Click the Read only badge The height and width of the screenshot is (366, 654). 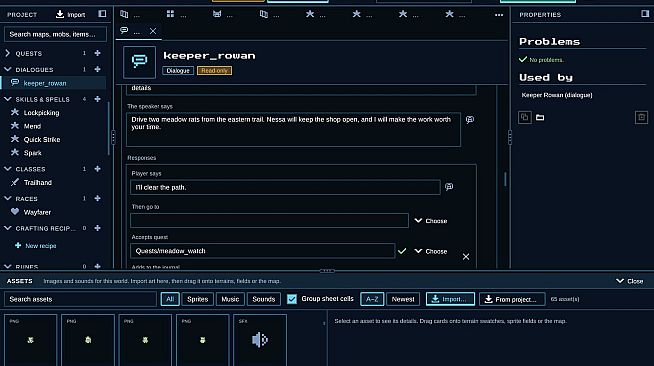[x=214, y=70]
